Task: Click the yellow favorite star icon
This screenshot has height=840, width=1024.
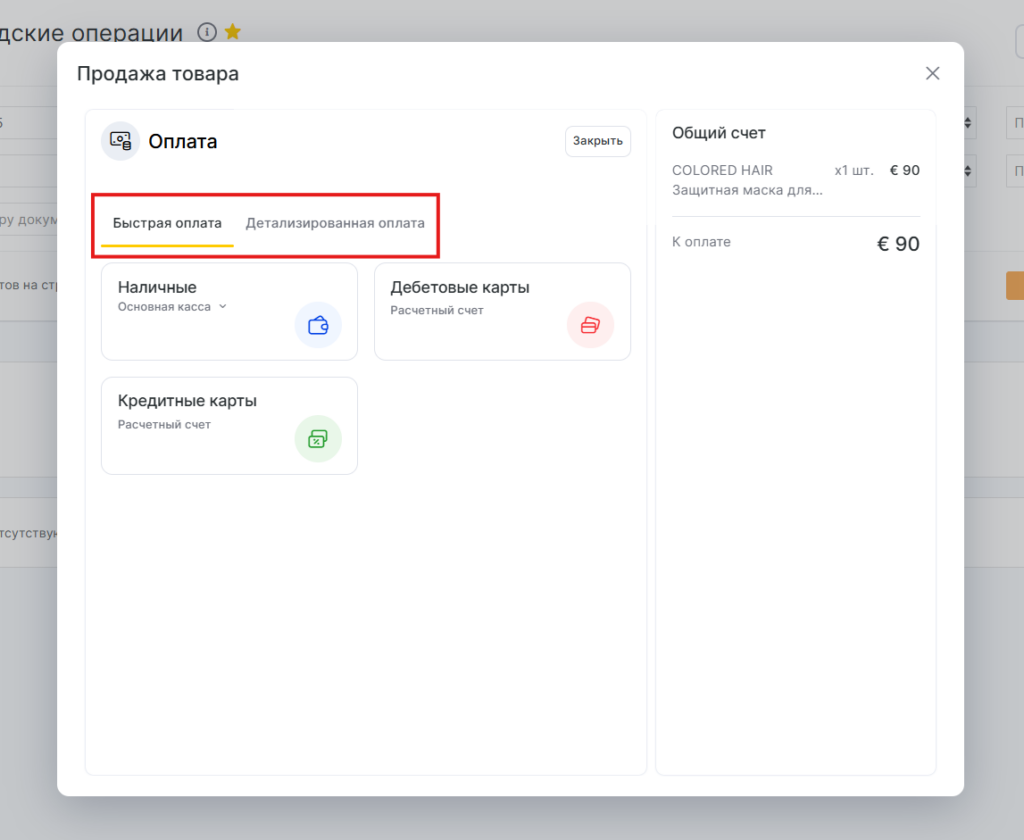Action: click(x=232, y=32)
